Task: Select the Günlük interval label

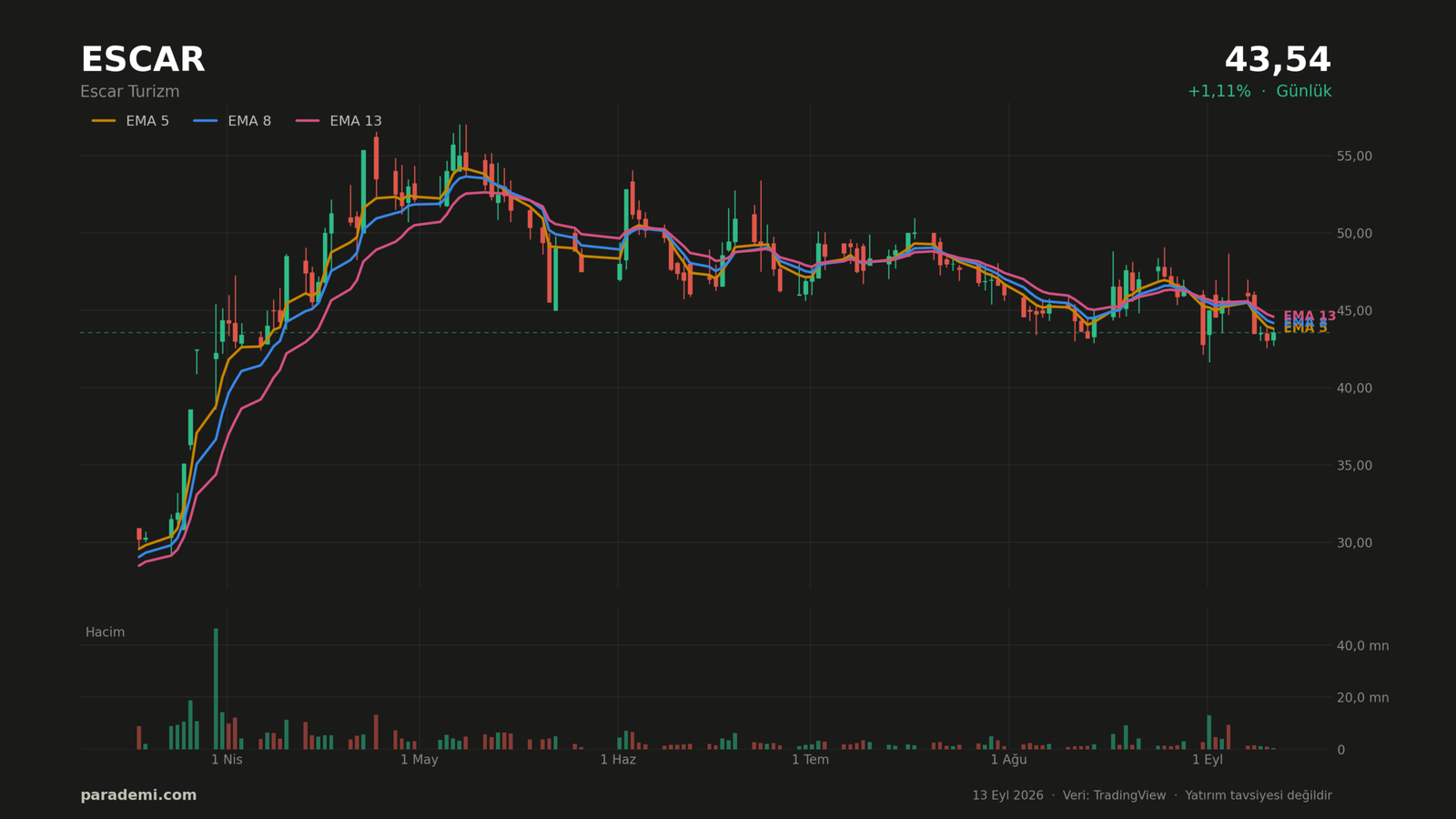Action: click(1304, 92)
